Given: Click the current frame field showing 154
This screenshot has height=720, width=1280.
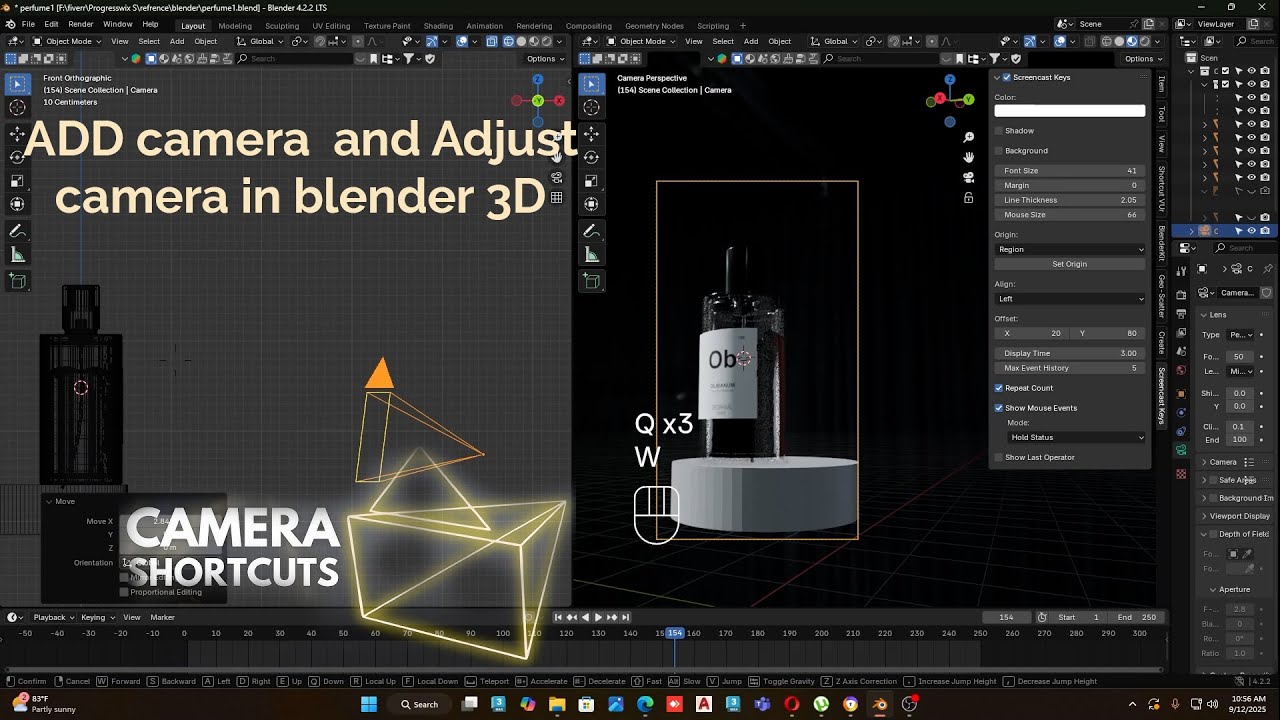Looking at the screenshot, I should (x=1007, y=617).
